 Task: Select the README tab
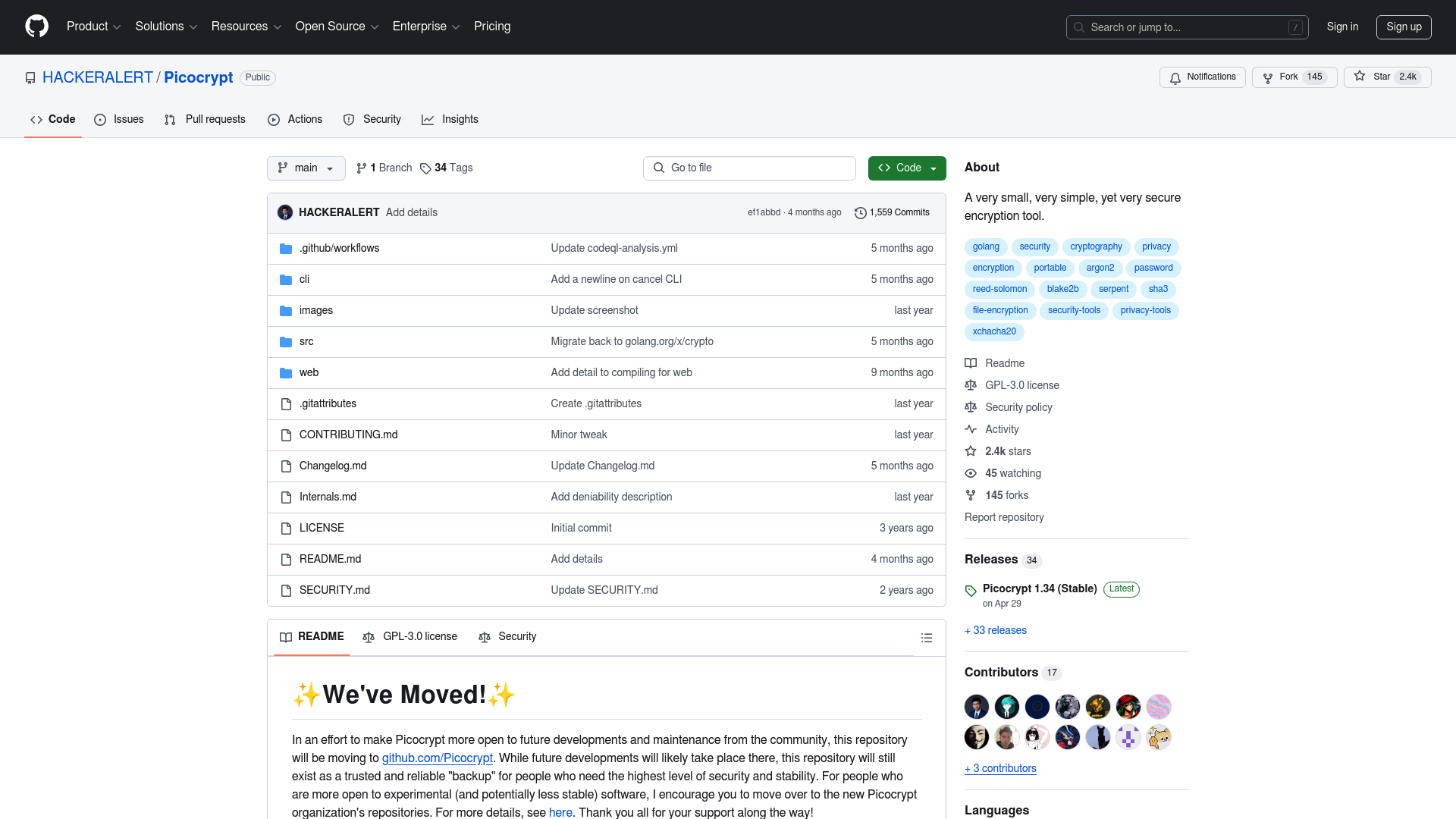(x=312, y=636)
